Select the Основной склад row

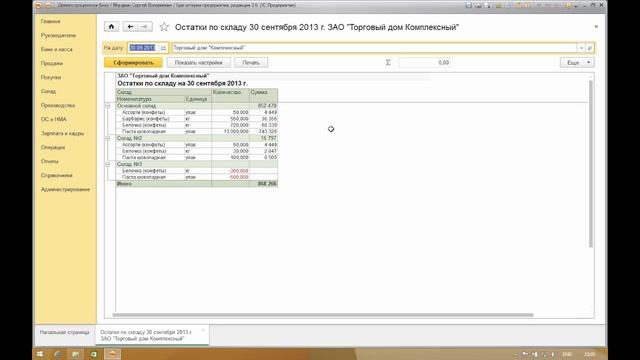[197, 106]
